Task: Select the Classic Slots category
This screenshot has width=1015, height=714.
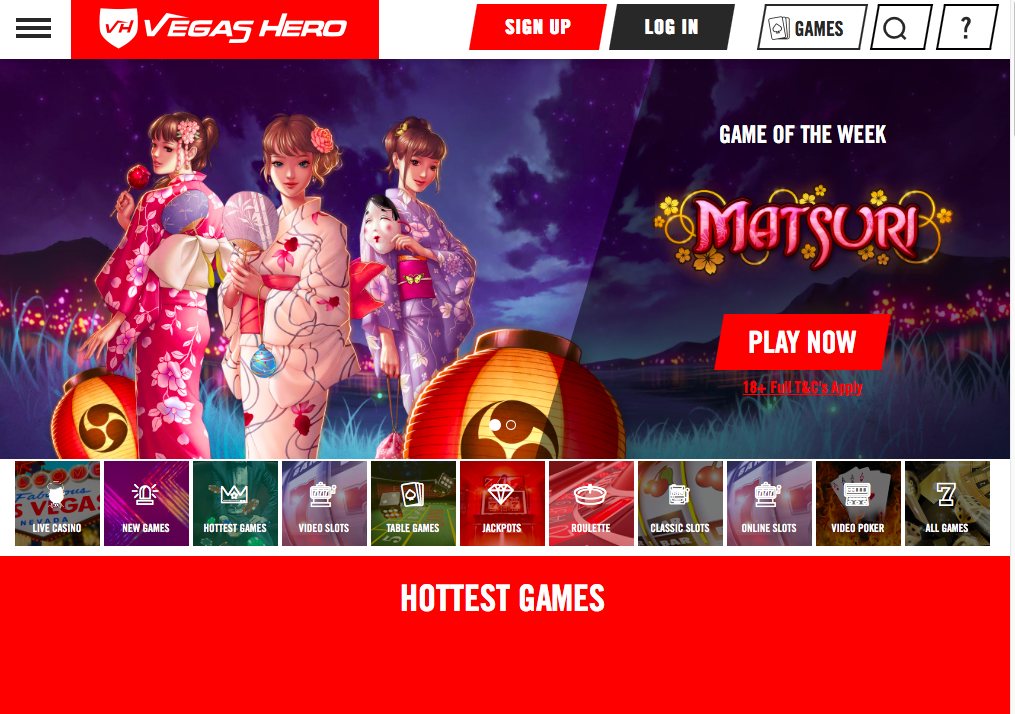Action: coord(680,503)
